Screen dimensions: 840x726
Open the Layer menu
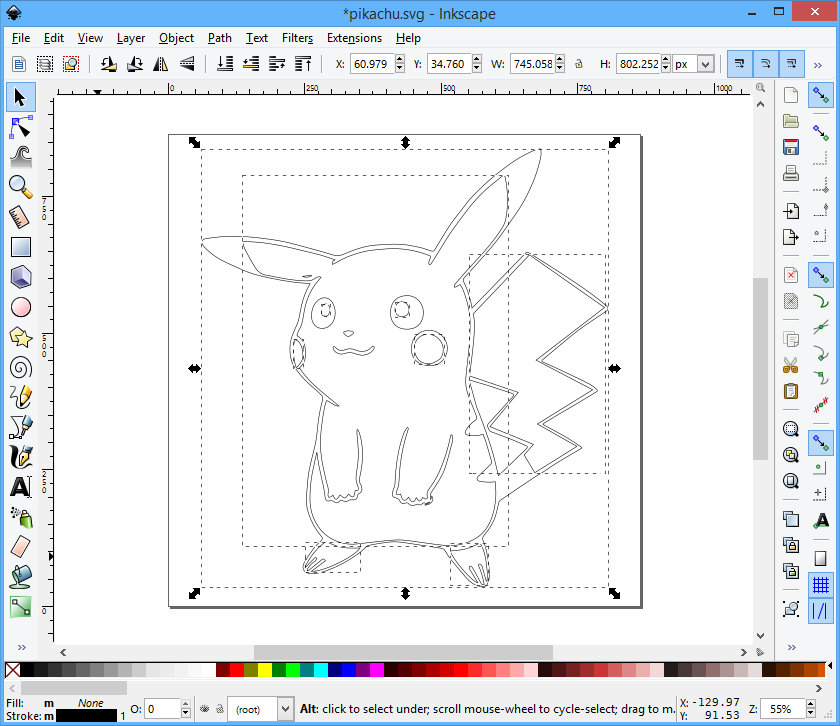(x=131, y=38)
